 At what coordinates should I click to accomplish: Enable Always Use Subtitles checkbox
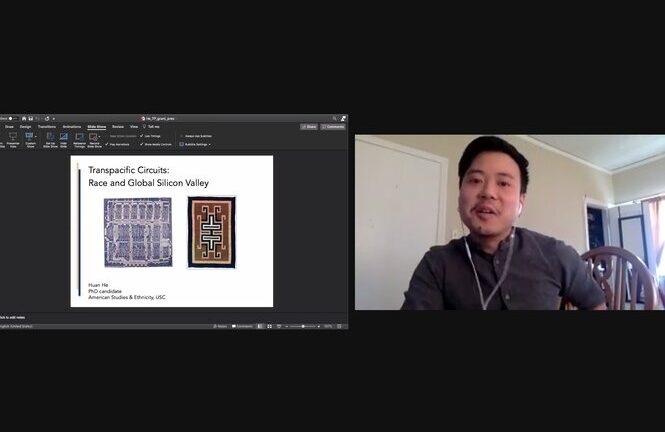click(181, 135)
